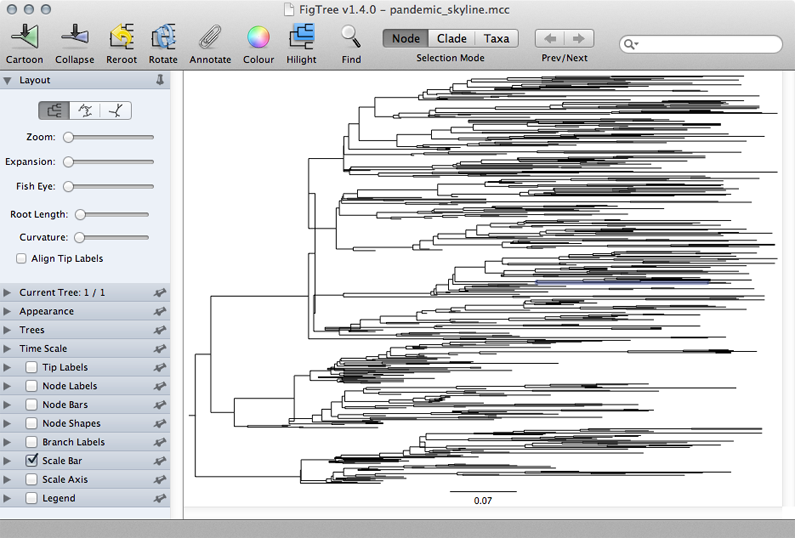Viewport: 795px width, 538px height.
Task: Uncheck the Scale Bar checkbox
Action: [31, 460]
